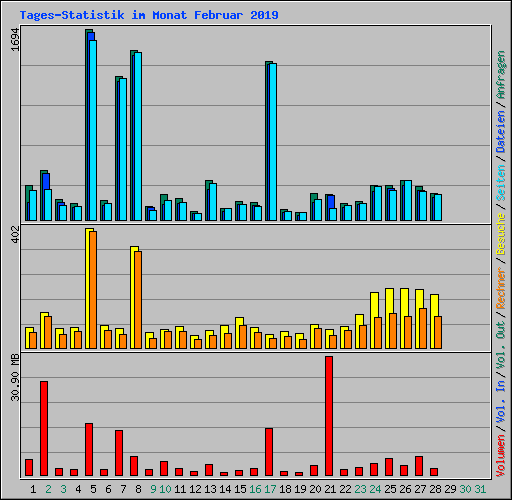The width and height of the screenshot is (512, 500).
Task: Click day label 31 on the x-axis
Action: point(480,489)
